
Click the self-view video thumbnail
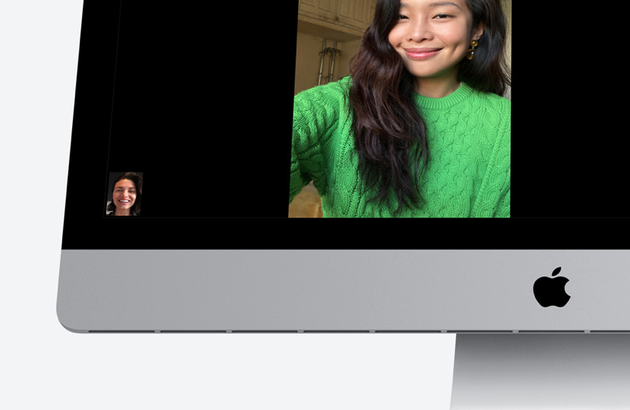pyautogui.click(x=125, y=194)
